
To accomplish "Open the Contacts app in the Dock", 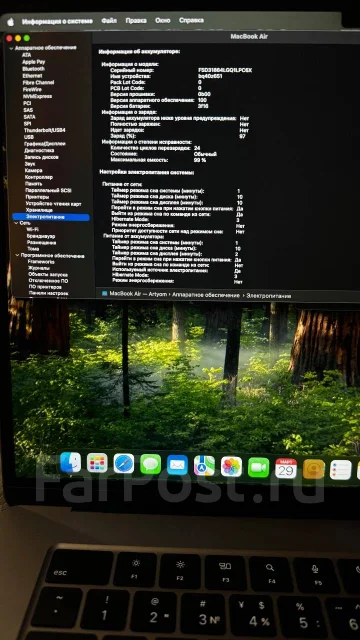I will 313,469.
